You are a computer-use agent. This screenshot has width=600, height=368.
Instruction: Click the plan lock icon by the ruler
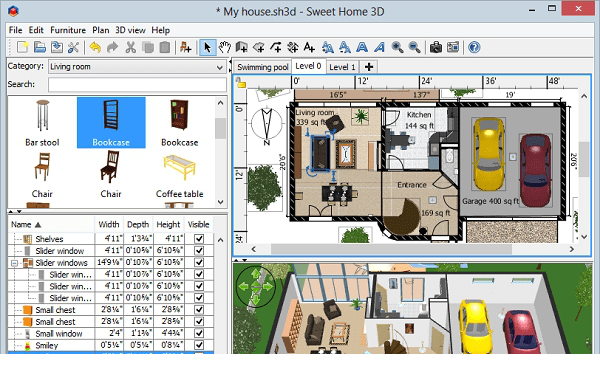(240, 82)
